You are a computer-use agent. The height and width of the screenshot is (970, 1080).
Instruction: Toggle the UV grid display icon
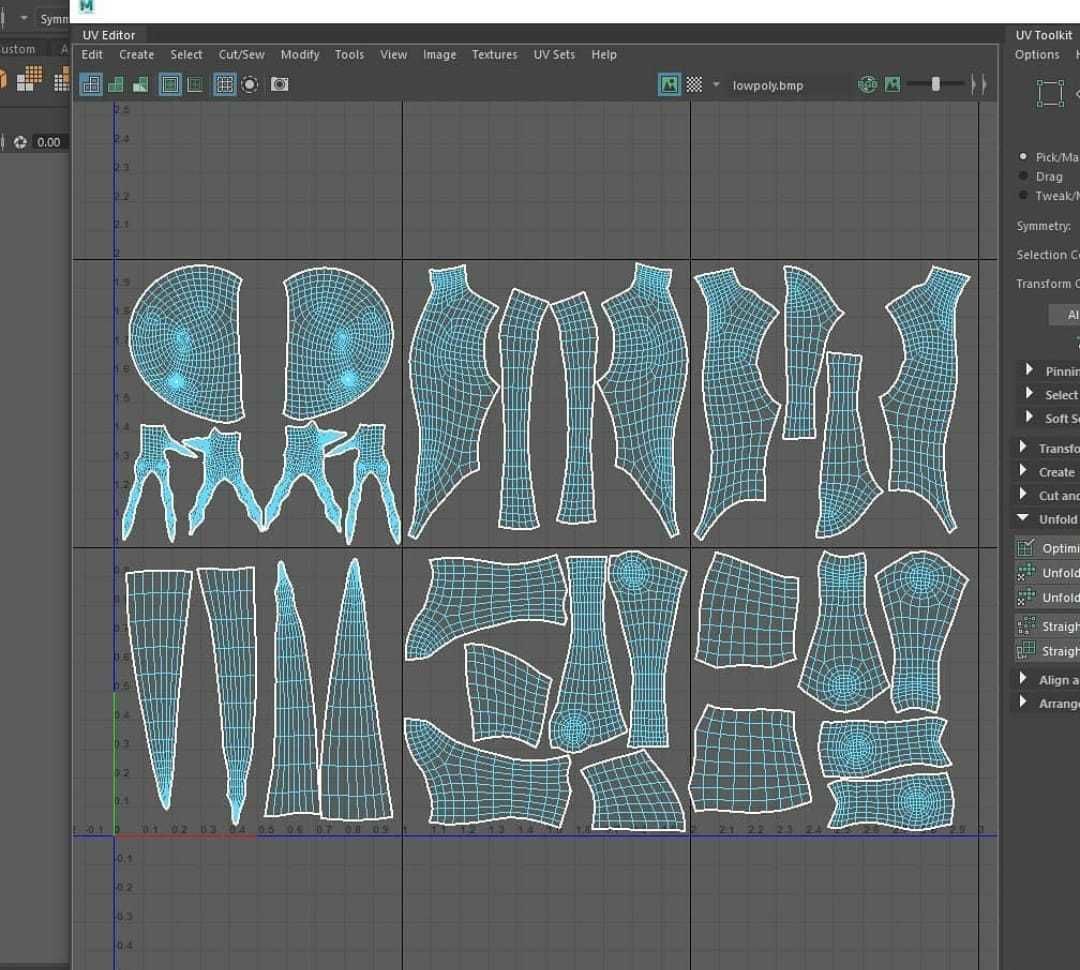coord(225,85)
